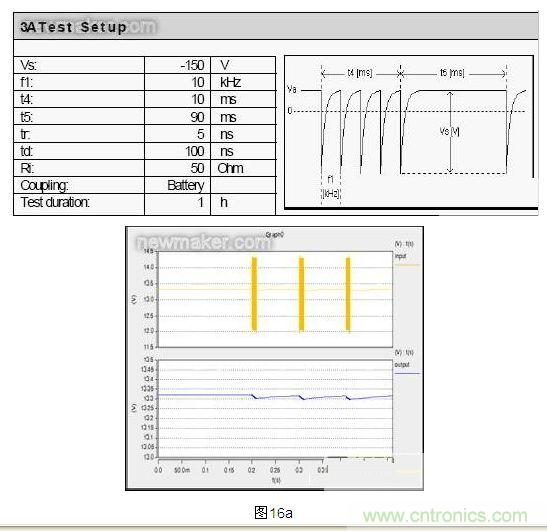This screenshot has height=531, width=547.
Task: Click the first yellow burst in input graph
Action: tap(254, 294)
